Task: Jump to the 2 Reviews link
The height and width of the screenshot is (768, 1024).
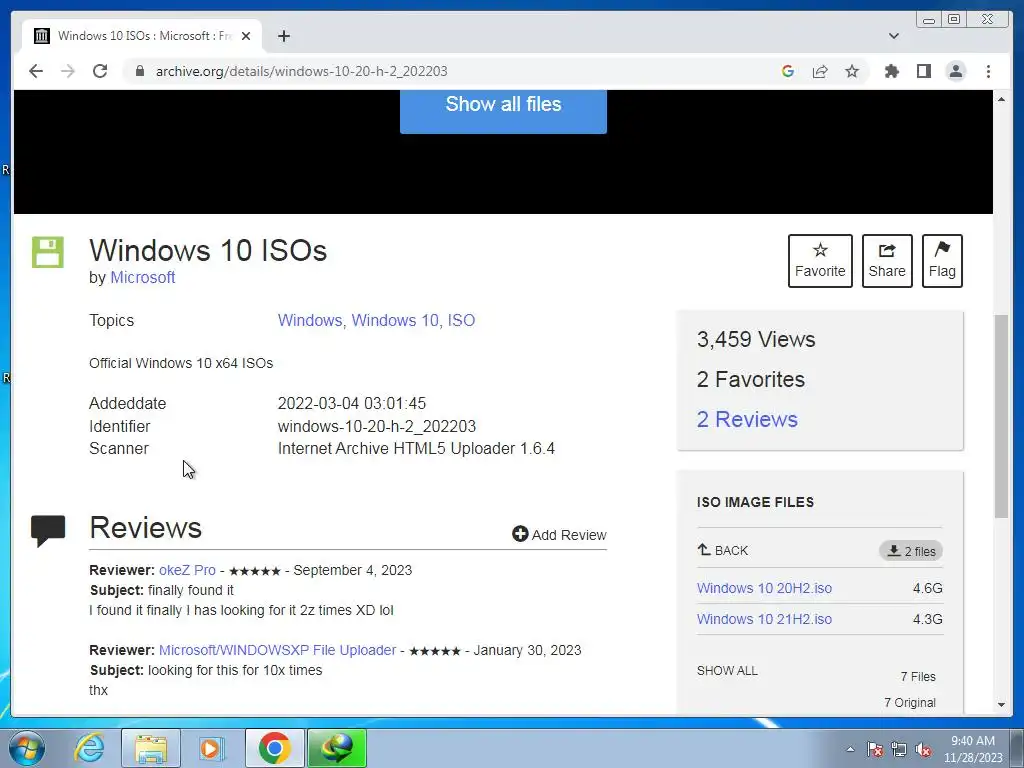Action: [x=747, y=419]
